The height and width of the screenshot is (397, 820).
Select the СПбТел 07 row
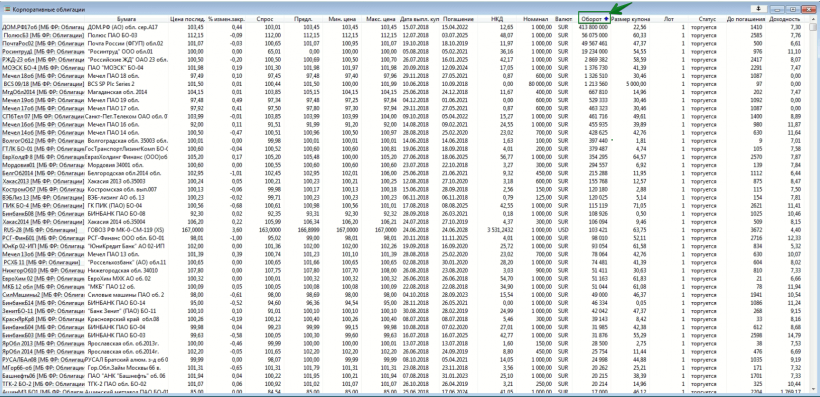405,116
